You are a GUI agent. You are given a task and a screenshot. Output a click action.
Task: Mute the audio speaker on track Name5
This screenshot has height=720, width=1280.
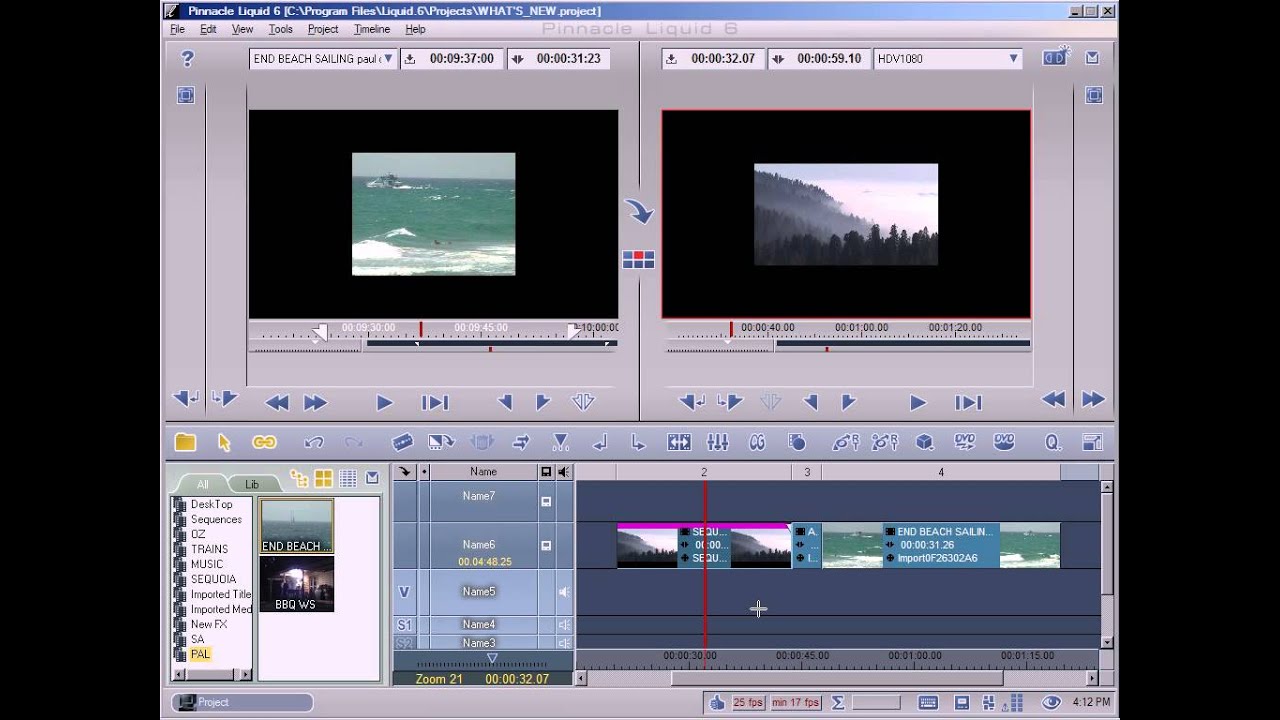click(x=564, y=592)
